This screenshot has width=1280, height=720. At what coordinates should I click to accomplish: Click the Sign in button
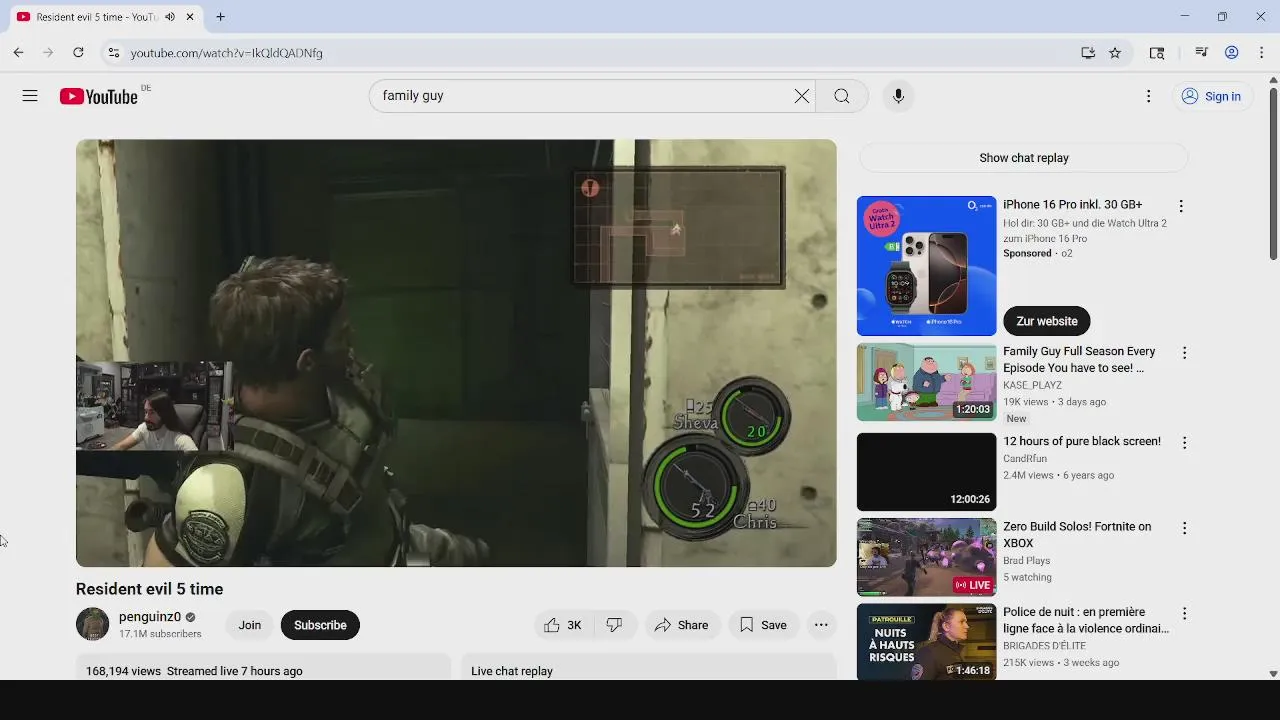coord(1211,96)
